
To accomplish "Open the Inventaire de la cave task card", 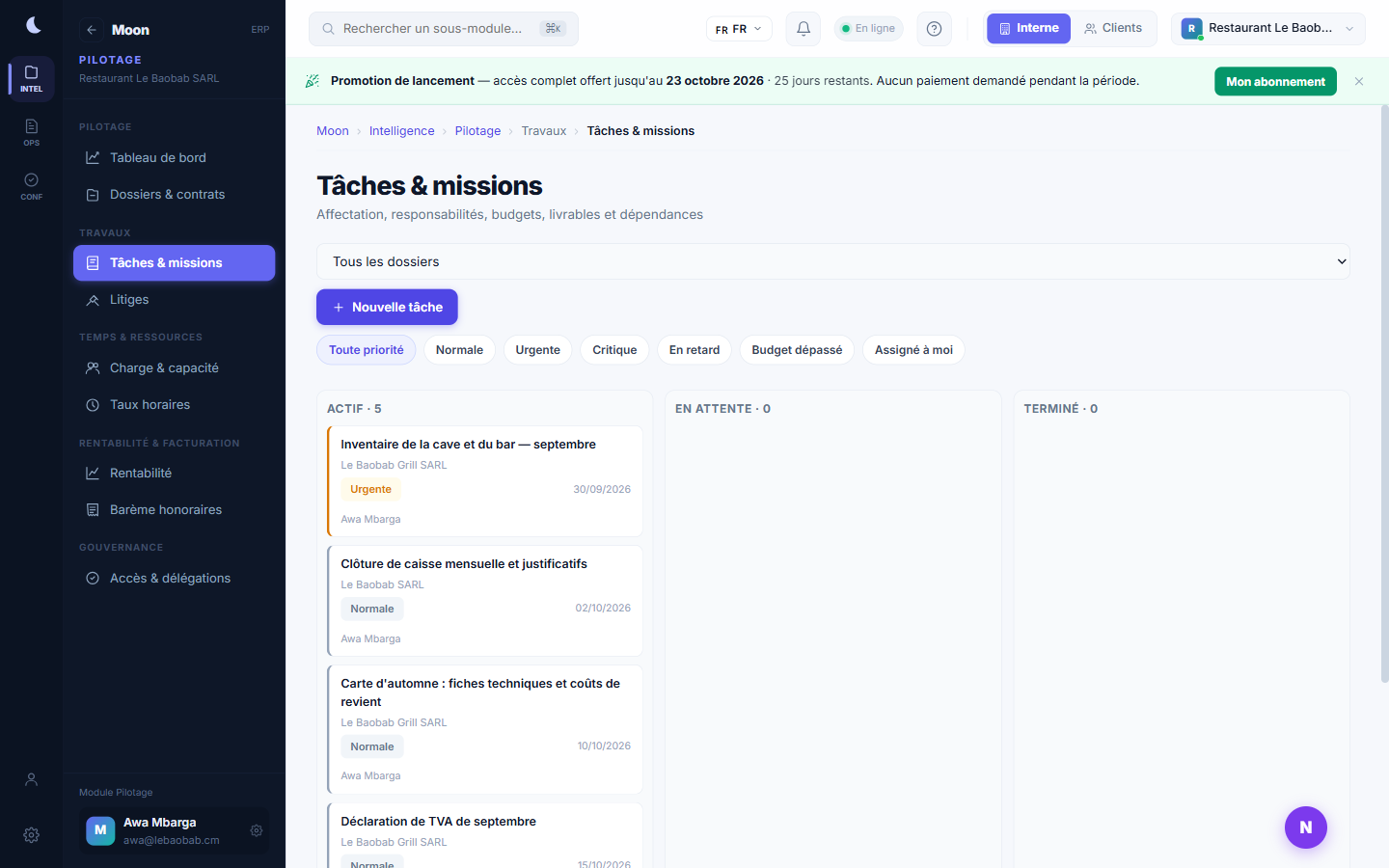I will click(x=485, y=481).
